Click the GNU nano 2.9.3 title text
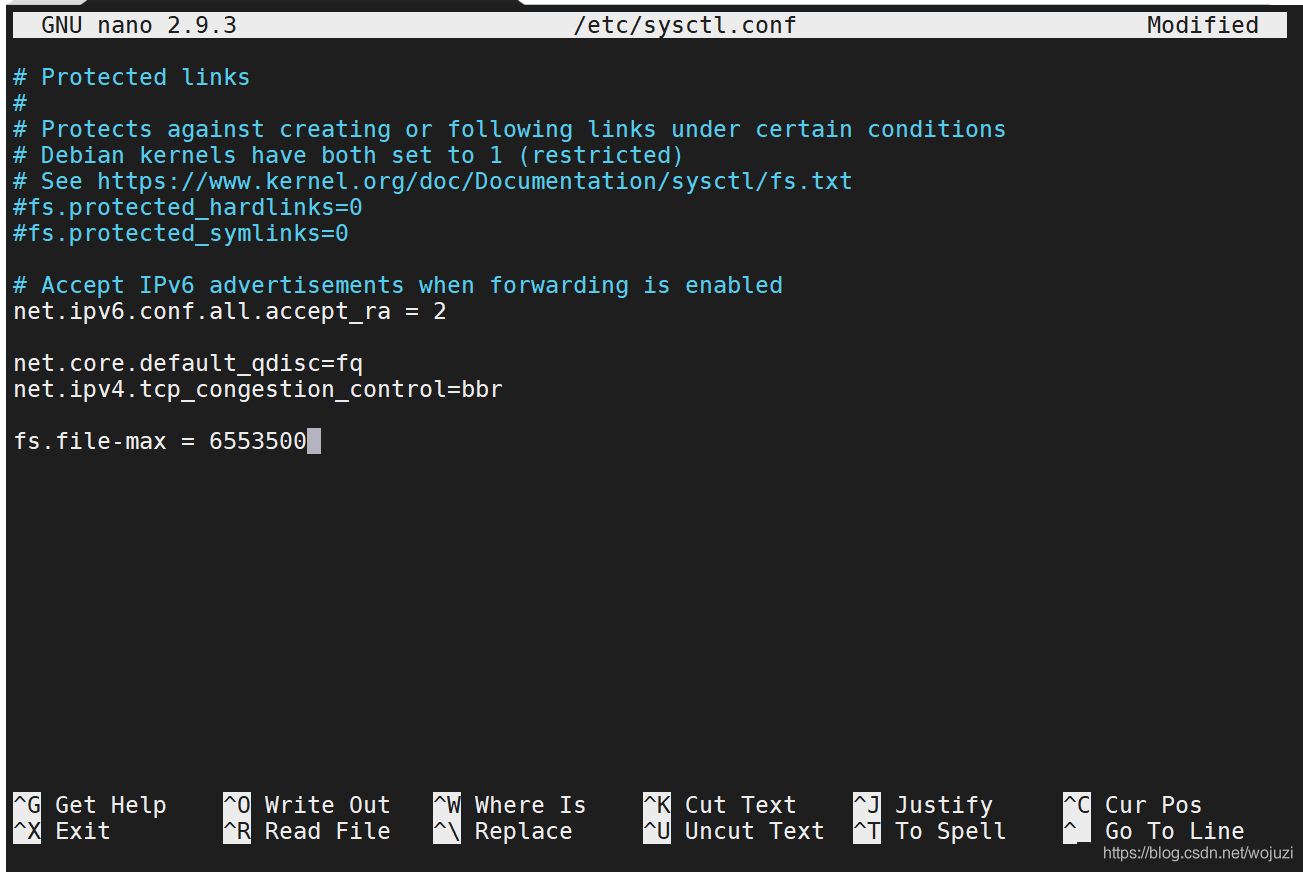1303x872 pixels. pyautogui.click(x=139, y=25)
